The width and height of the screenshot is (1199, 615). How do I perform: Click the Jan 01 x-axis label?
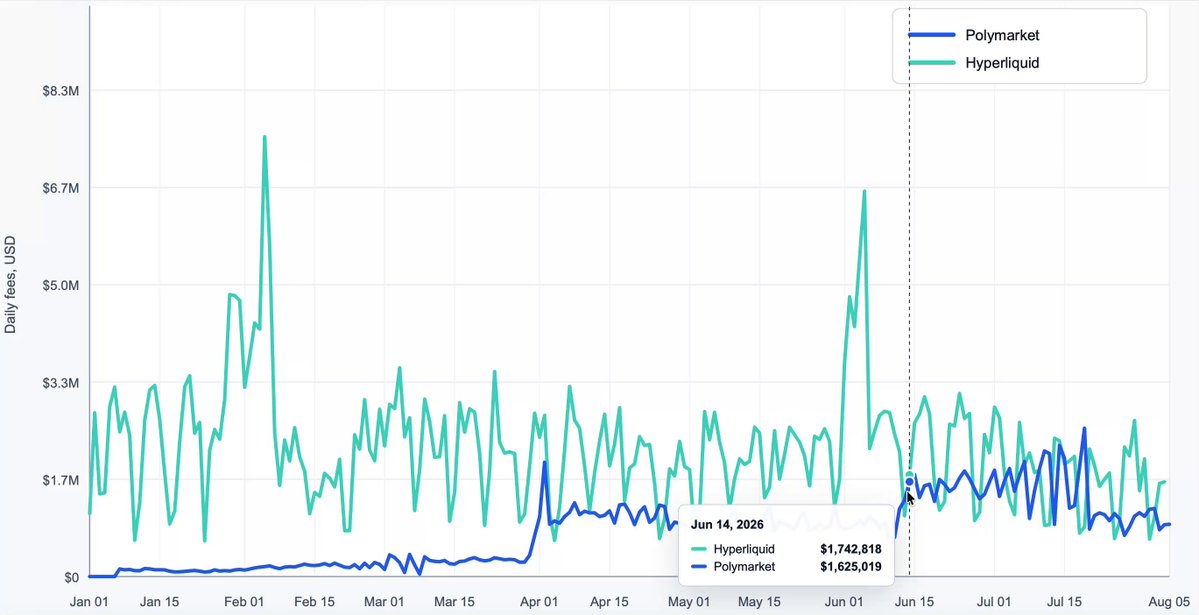90,602
